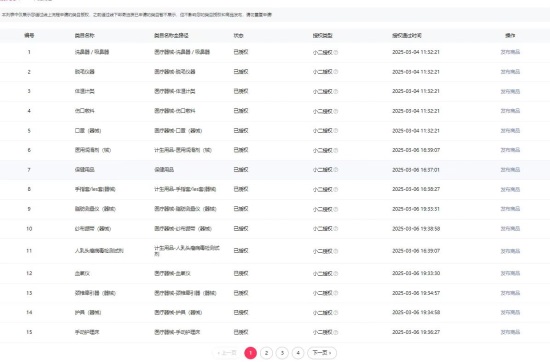
Task: Click info icon beside 小二授权 in row 13
Action: point(336,293)
